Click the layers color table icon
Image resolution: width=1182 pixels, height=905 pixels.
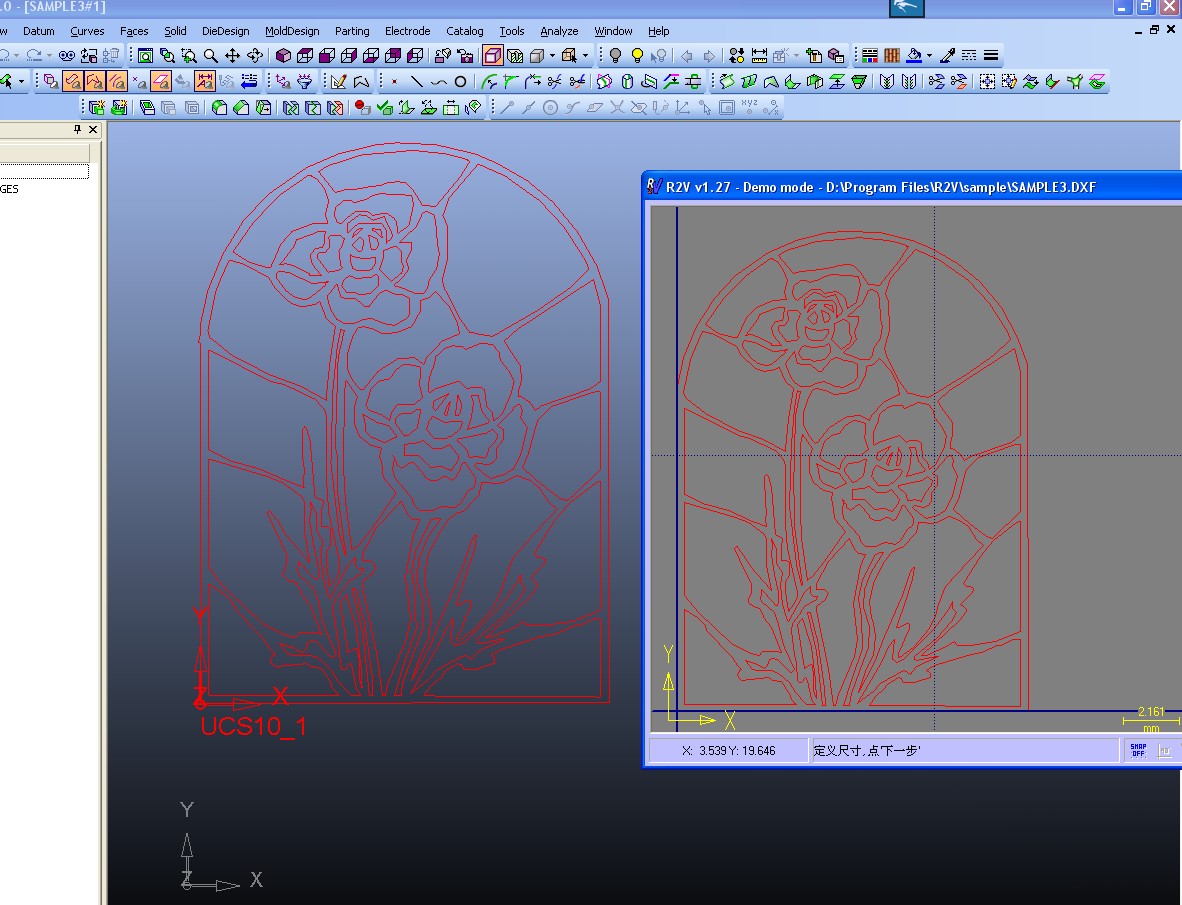[870, 56]
